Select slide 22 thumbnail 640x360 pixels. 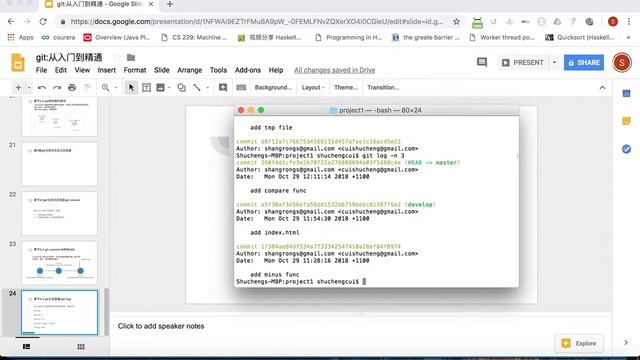coord(60,213)
